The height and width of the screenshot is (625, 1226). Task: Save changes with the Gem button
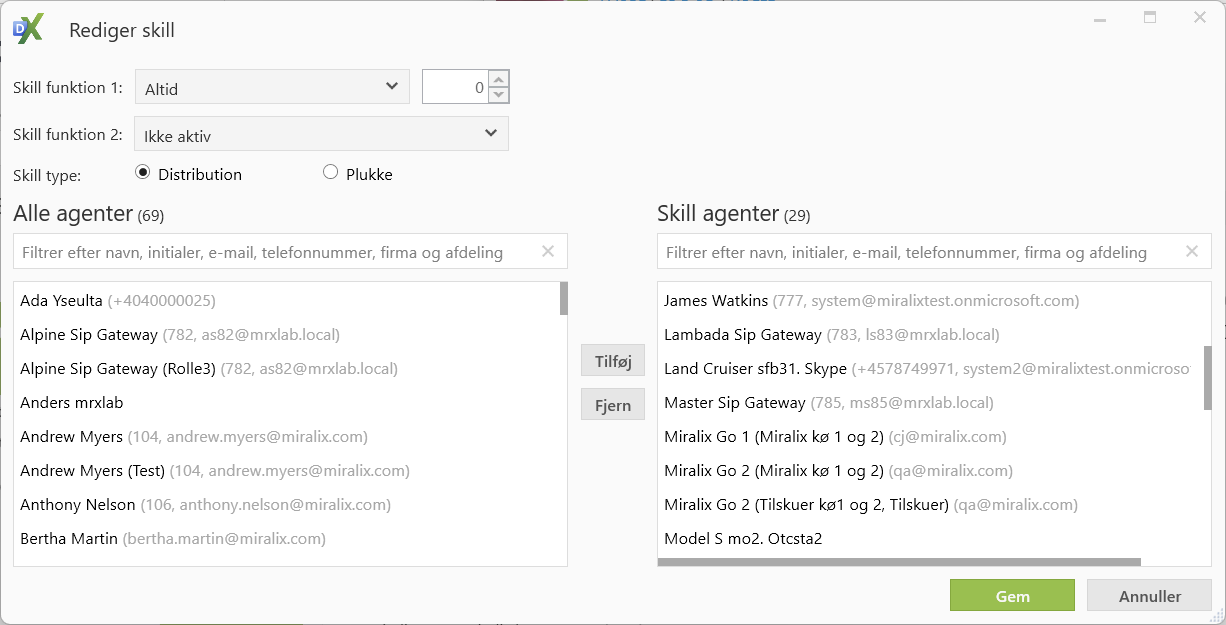coord(1012,595)
